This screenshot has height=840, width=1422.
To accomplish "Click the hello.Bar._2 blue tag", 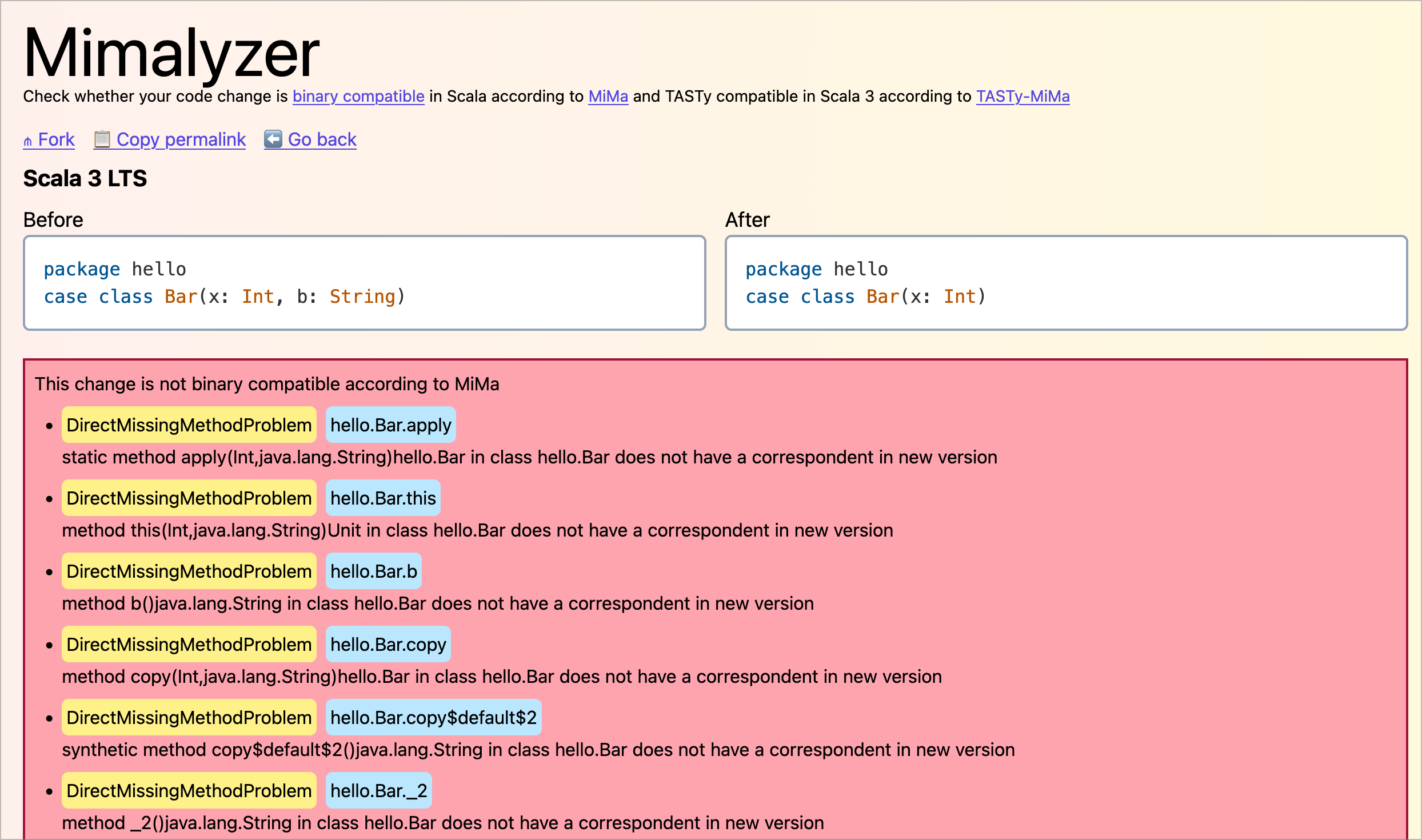I will click(x=378, y=791).
